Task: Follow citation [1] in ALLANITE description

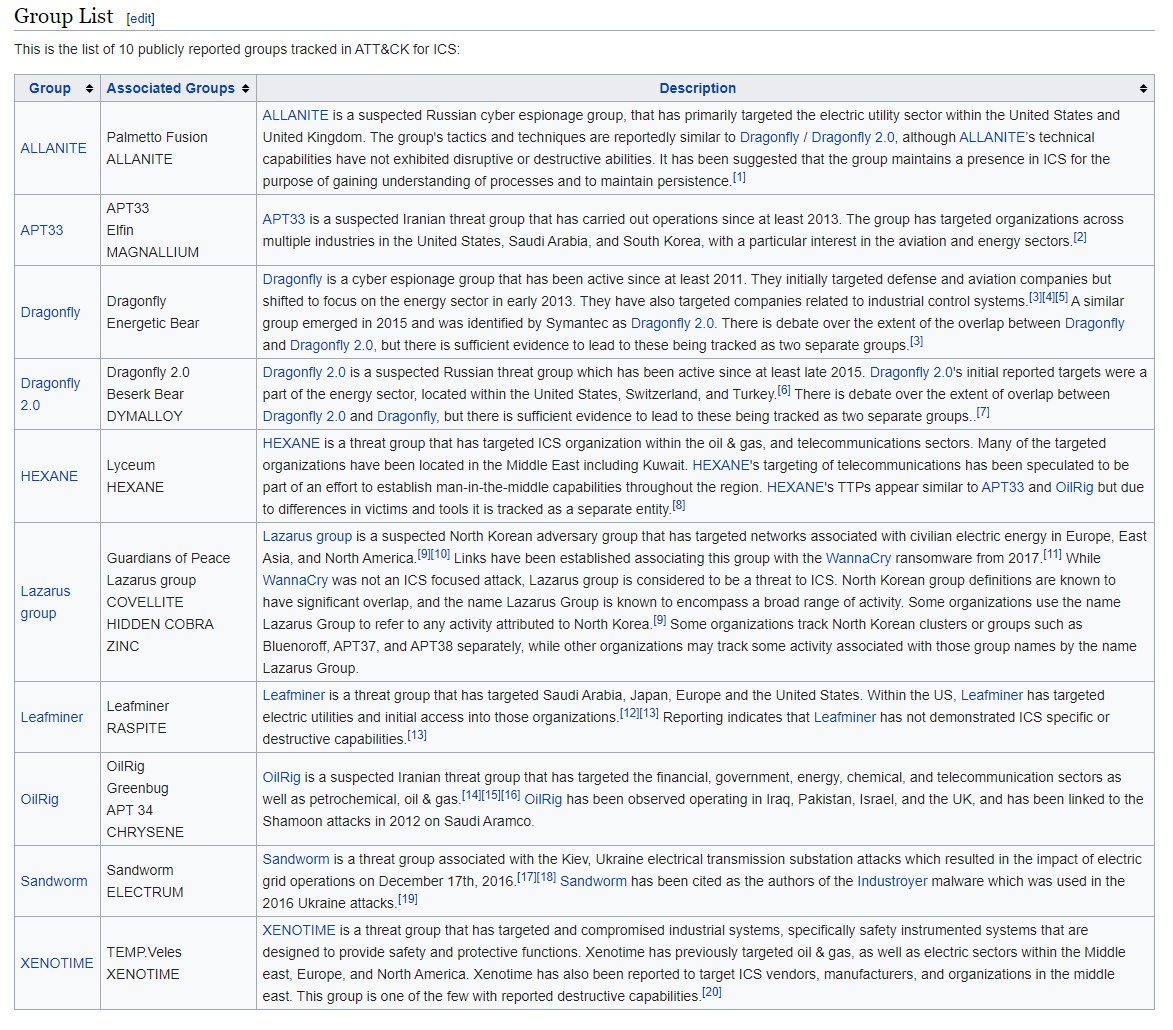Action: point(739,177)
